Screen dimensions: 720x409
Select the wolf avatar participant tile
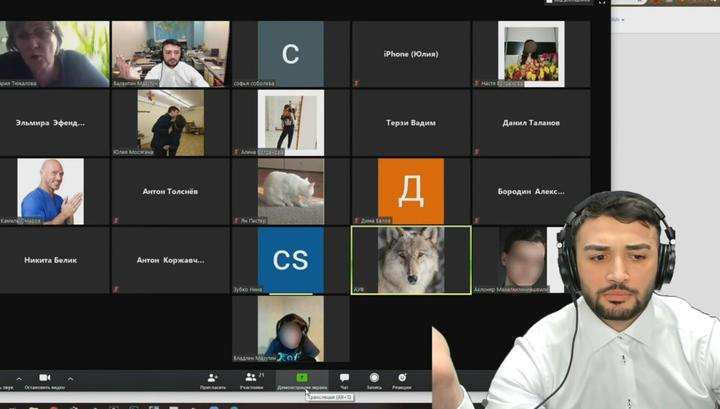pyautogui.click(x=410, y=260)
